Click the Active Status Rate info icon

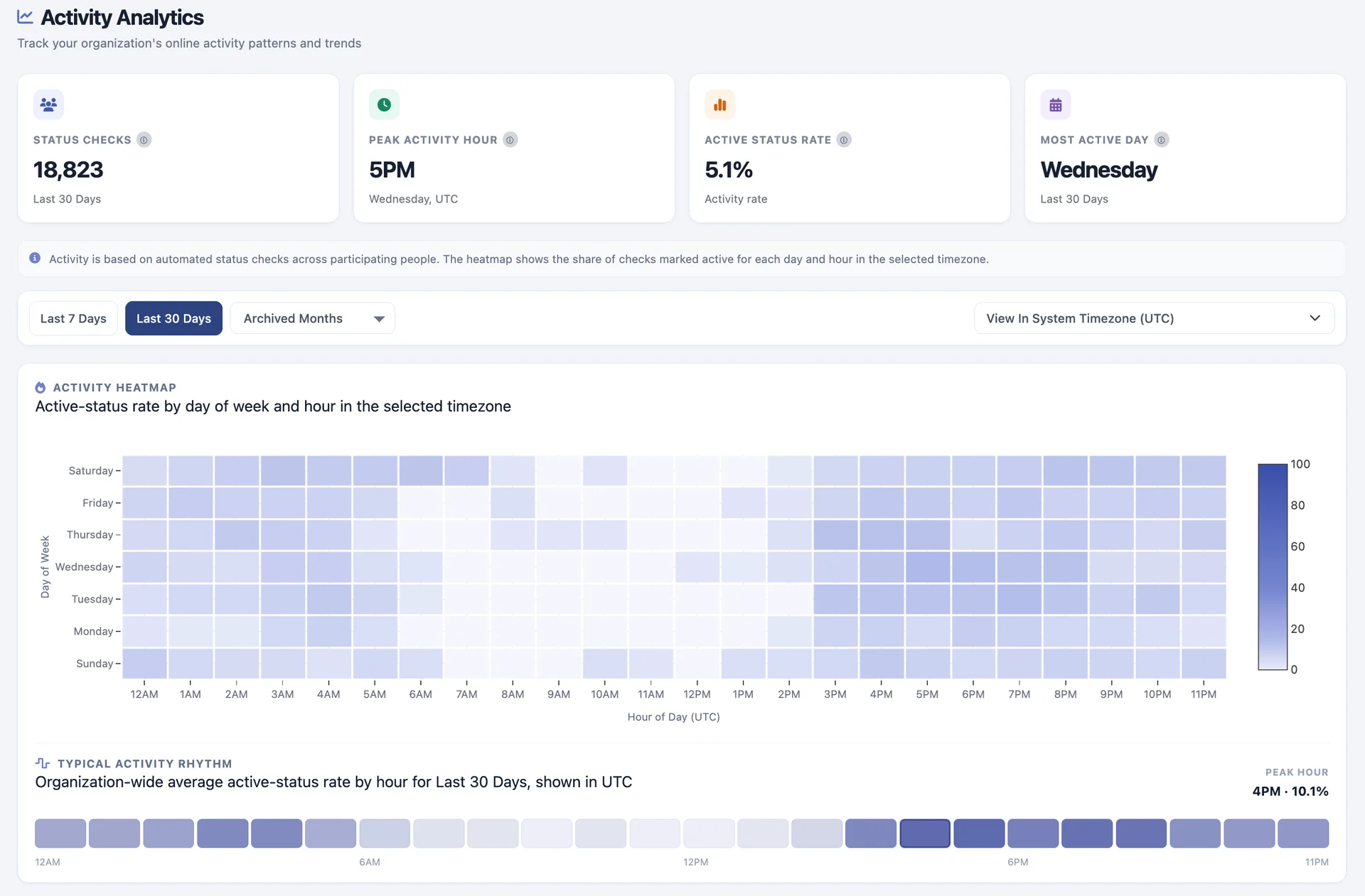(843, 140)
